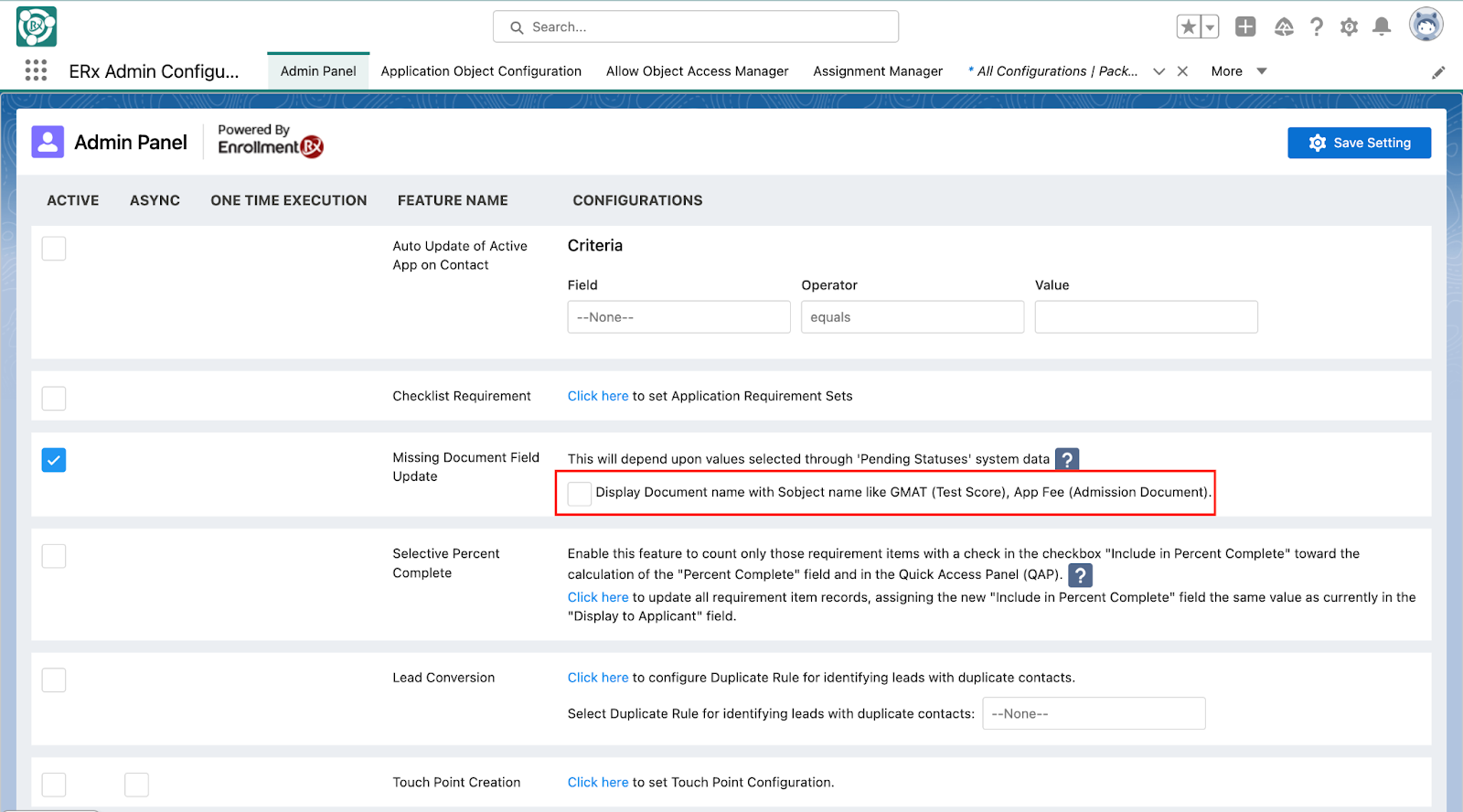Open the Select Duplicate Rule dropdown
The height and width of the screenshot is (812, 1463).
pyautogui.click(x=1094, y=713)
